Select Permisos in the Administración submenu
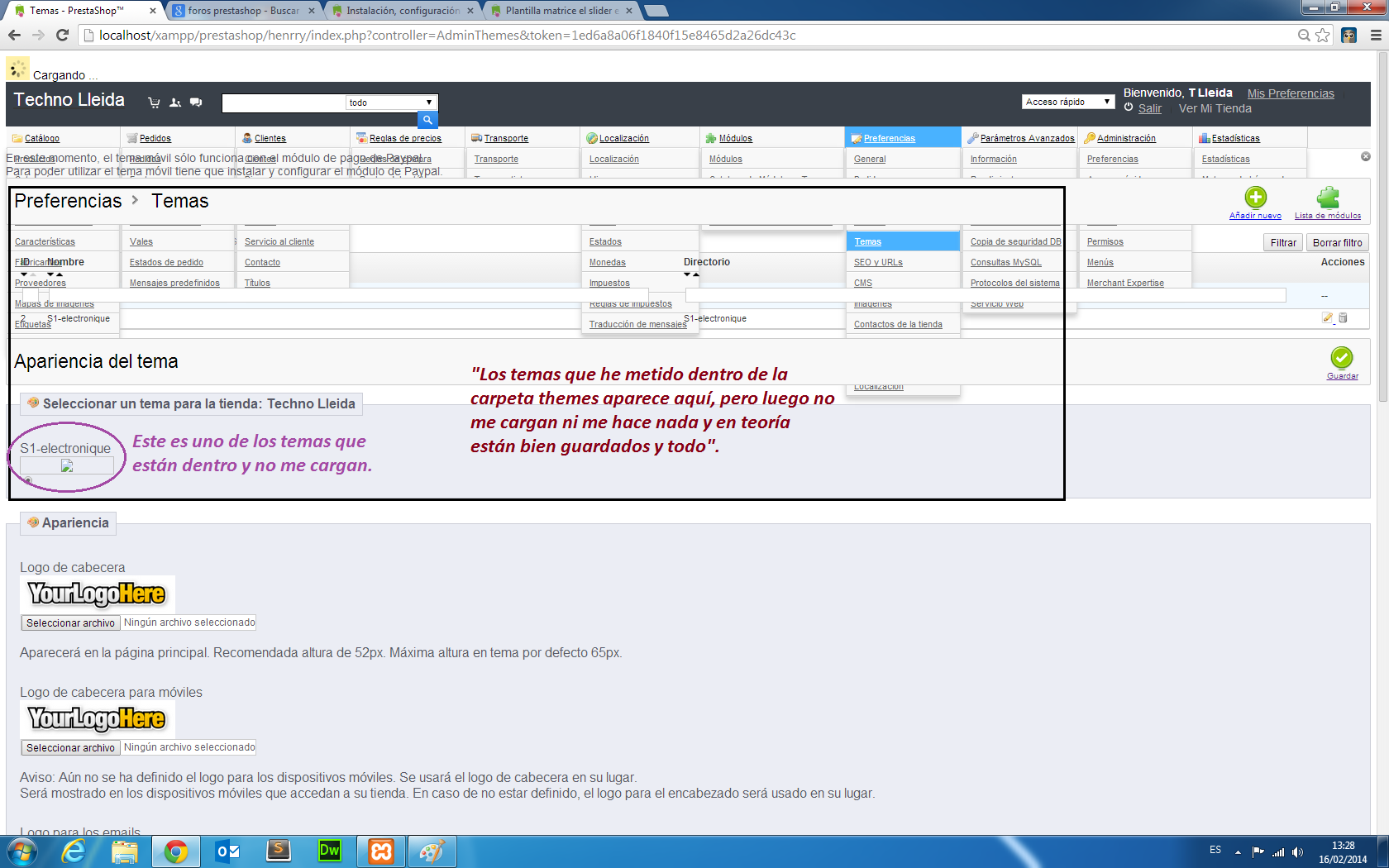The width and height of the screenshot is (1389, 868). tap(1105, 241)
